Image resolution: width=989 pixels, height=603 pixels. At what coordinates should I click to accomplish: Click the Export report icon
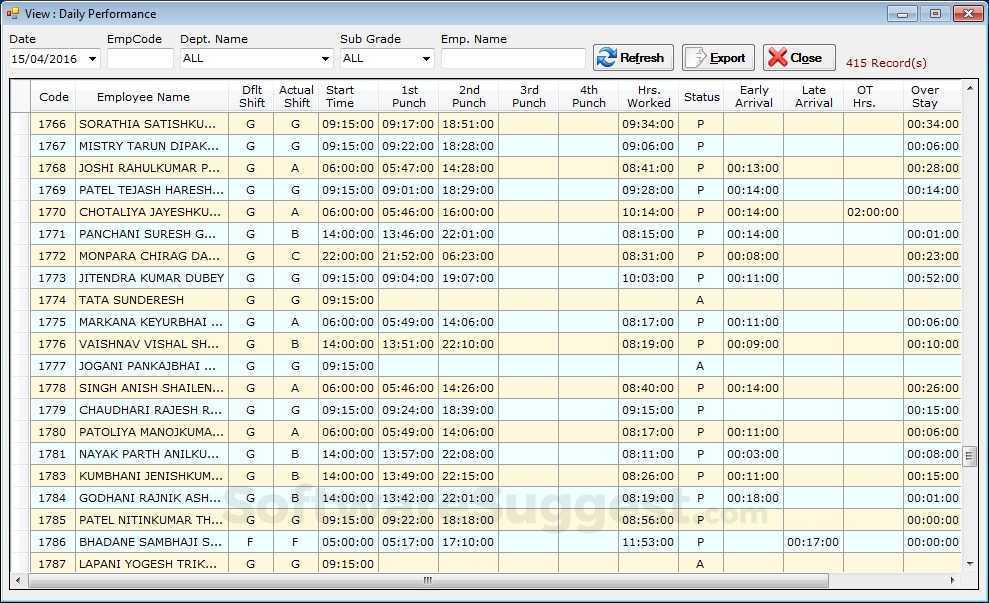click(x=717, y=57)
